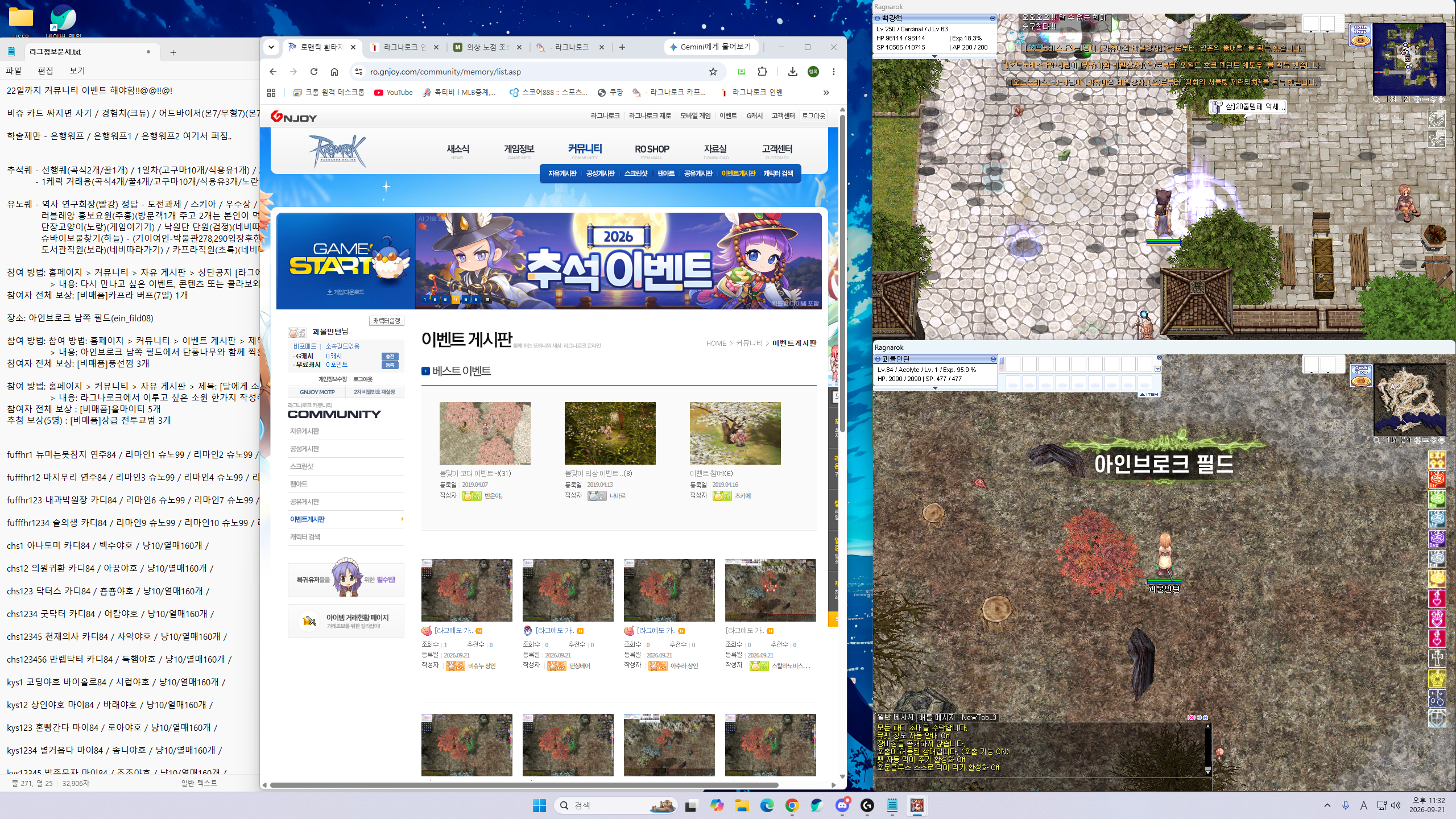Click minimap magnifier in bottom Ragnarok window
The image size is (1456, 819).
1376,440
